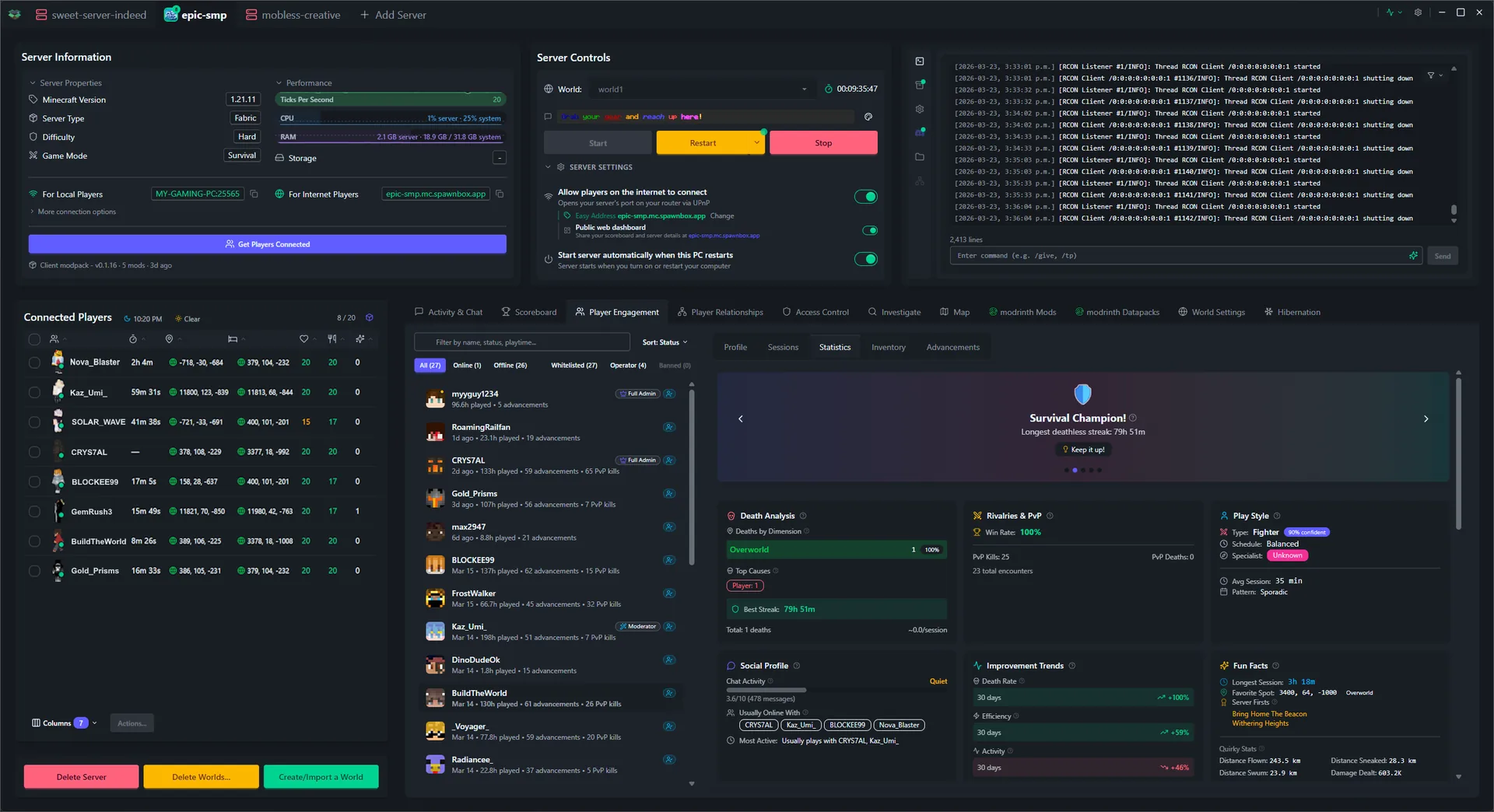Screen dimensions: 1494x812
Task: Open the folder icon in console sidebar
Action: coord(920,156)
